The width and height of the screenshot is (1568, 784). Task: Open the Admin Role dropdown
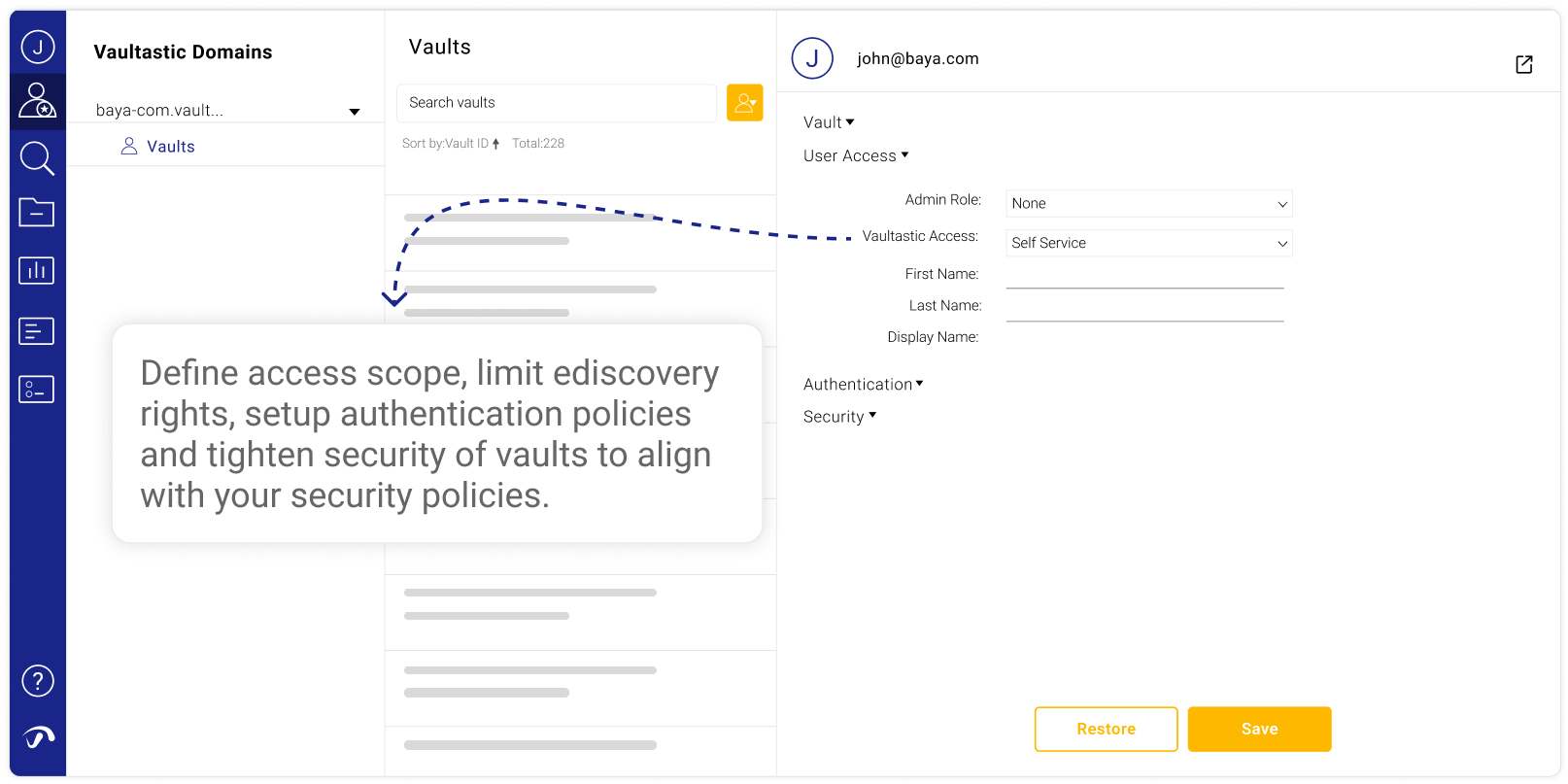[1148, 203]
